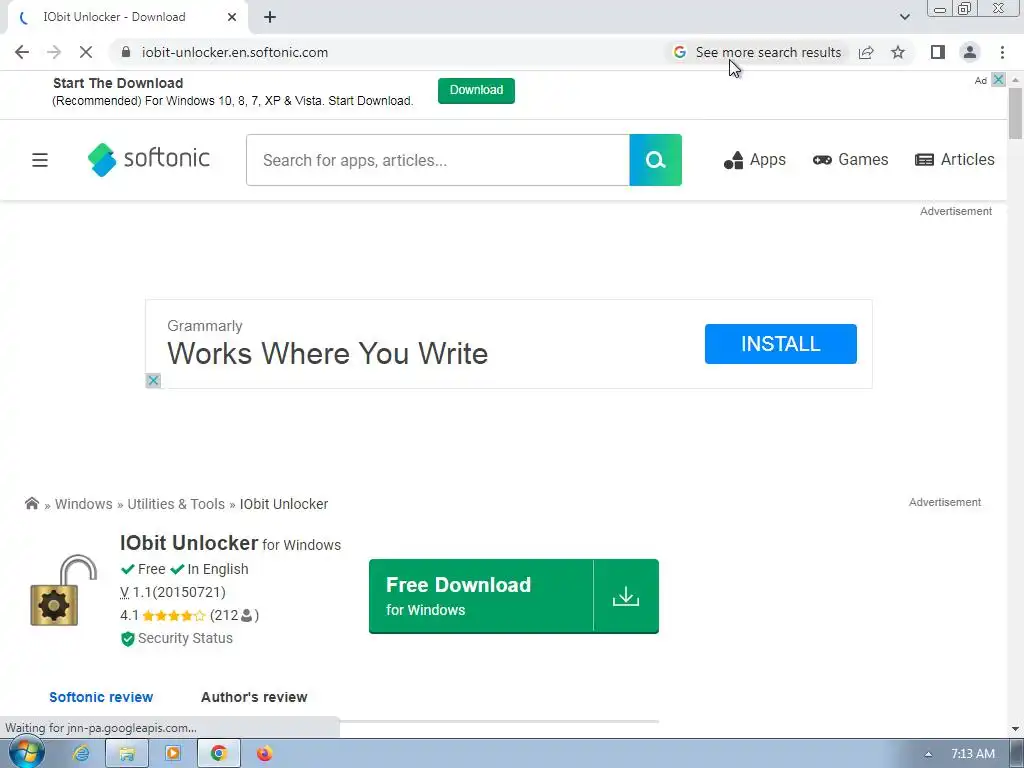Click the home breadcrumb icon
This screenshot has width=1024, height=768.
point(31,503)
